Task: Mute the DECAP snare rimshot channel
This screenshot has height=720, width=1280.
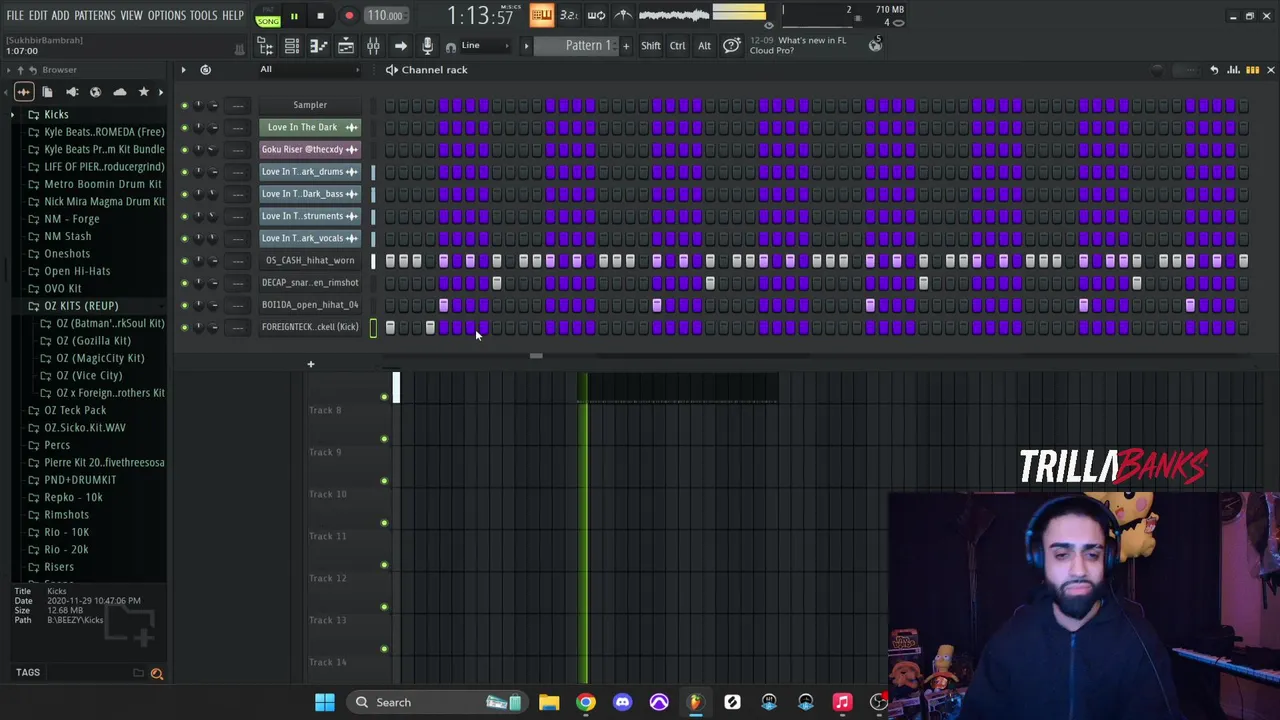Action: (x=184, y=283)
